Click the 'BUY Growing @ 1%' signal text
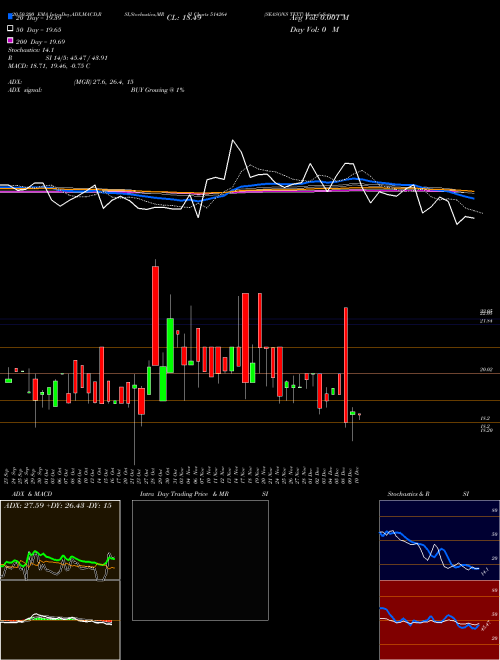The image size is (500, 660). (x=157, y=90)
